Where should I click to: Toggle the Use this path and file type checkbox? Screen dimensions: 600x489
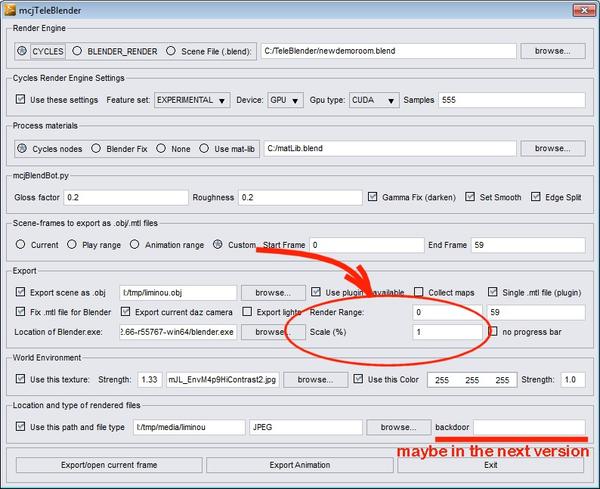point(20,426)
